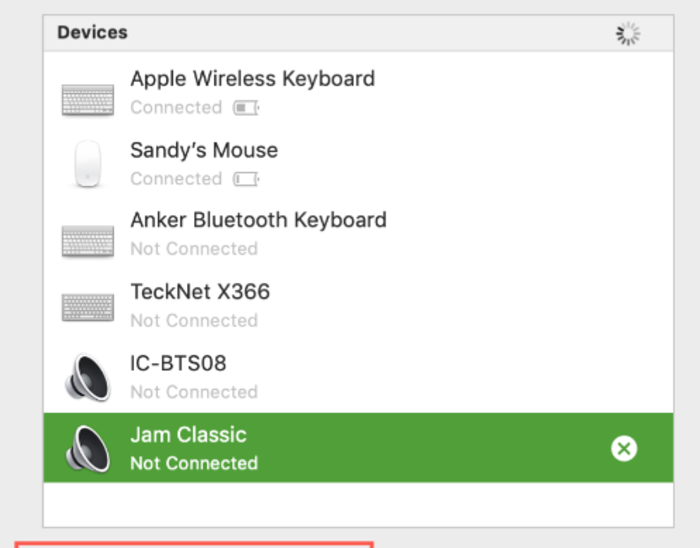Select the Apple Wireless Keyboard entry
This screenshot has width=700, height=548.
pos(358,92)
